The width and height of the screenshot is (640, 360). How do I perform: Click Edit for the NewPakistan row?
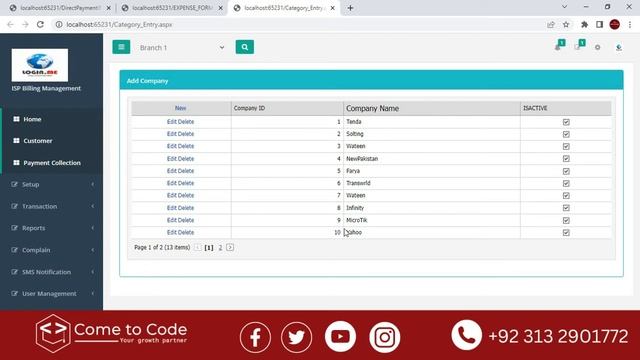pos(171,159)
